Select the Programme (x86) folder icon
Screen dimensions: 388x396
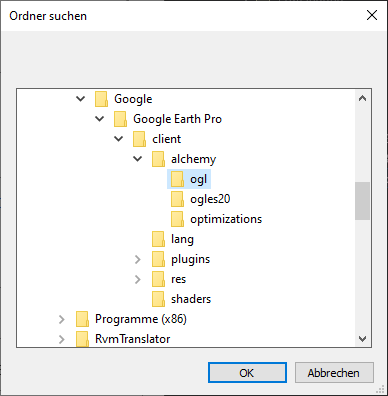(x=82, y=319)
